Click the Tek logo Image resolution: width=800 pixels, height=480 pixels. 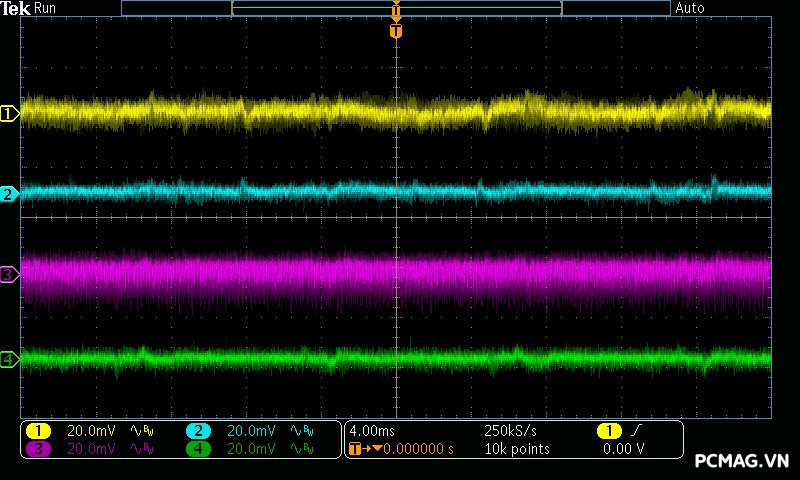[x=16, y=8]
